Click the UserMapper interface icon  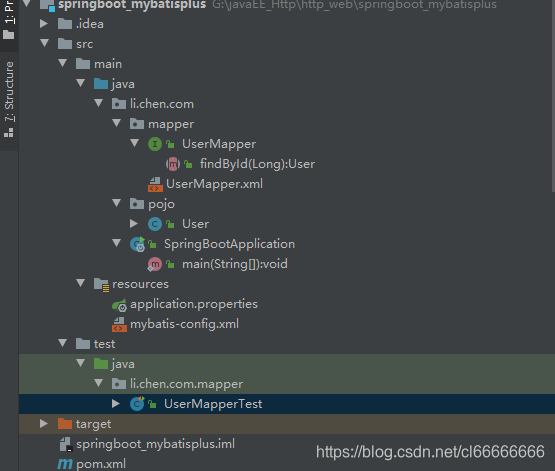tap(155, 144)
